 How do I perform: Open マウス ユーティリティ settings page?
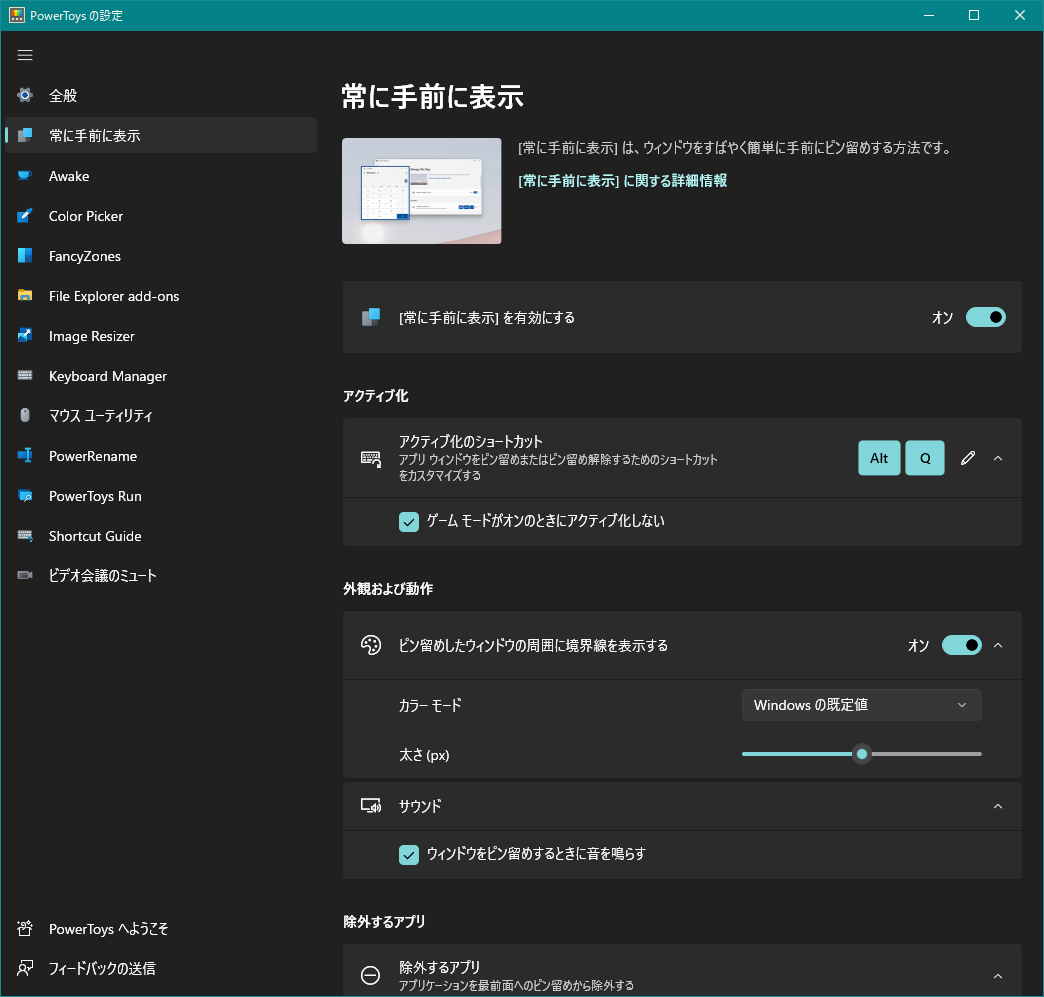(160, 416)
